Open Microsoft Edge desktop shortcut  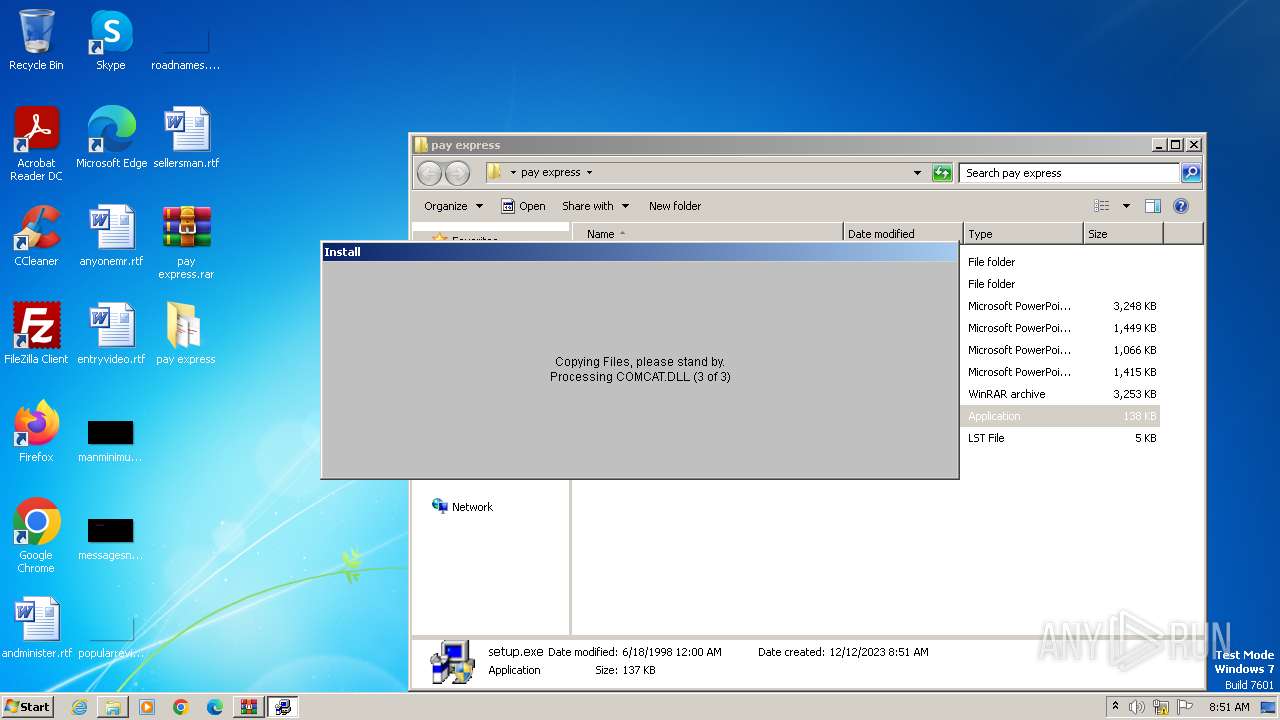111,138
